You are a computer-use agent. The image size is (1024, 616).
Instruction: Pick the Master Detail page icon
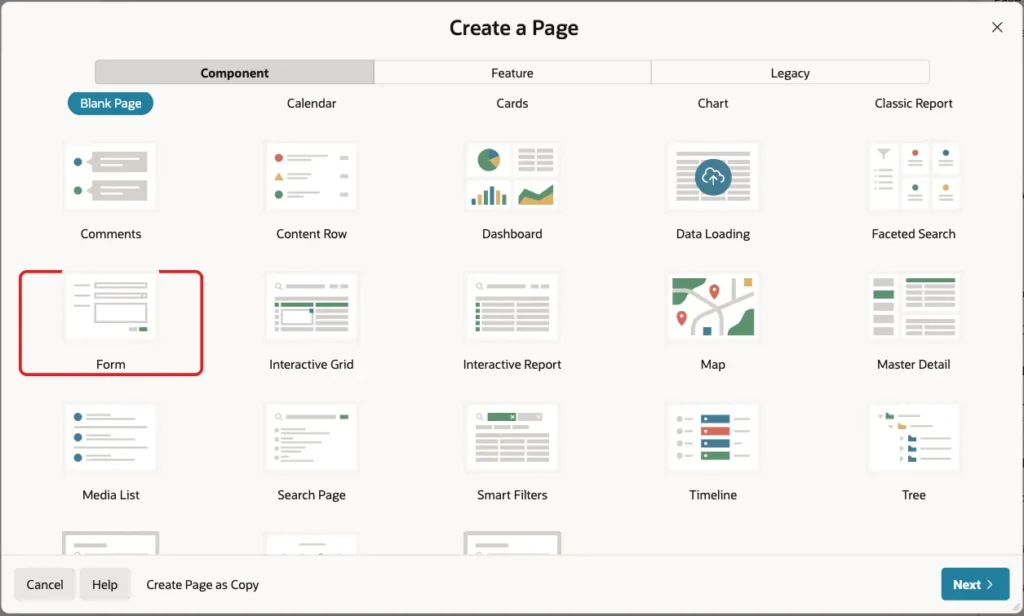[914, 307]
